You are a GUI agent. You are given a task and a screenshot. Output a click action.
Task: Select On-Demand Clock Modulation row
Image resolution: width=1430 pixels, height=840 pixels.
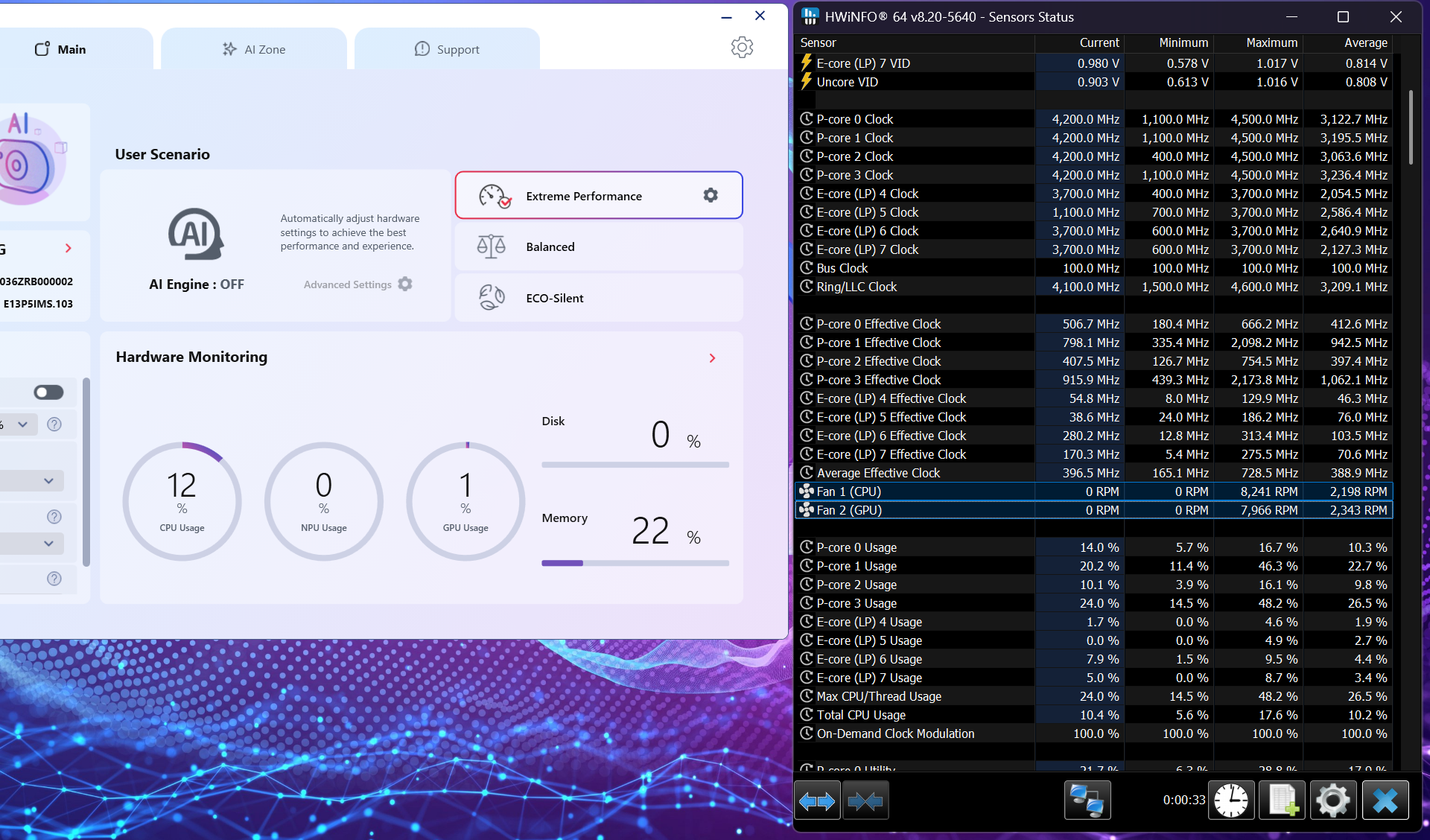tap(1094, 734)
